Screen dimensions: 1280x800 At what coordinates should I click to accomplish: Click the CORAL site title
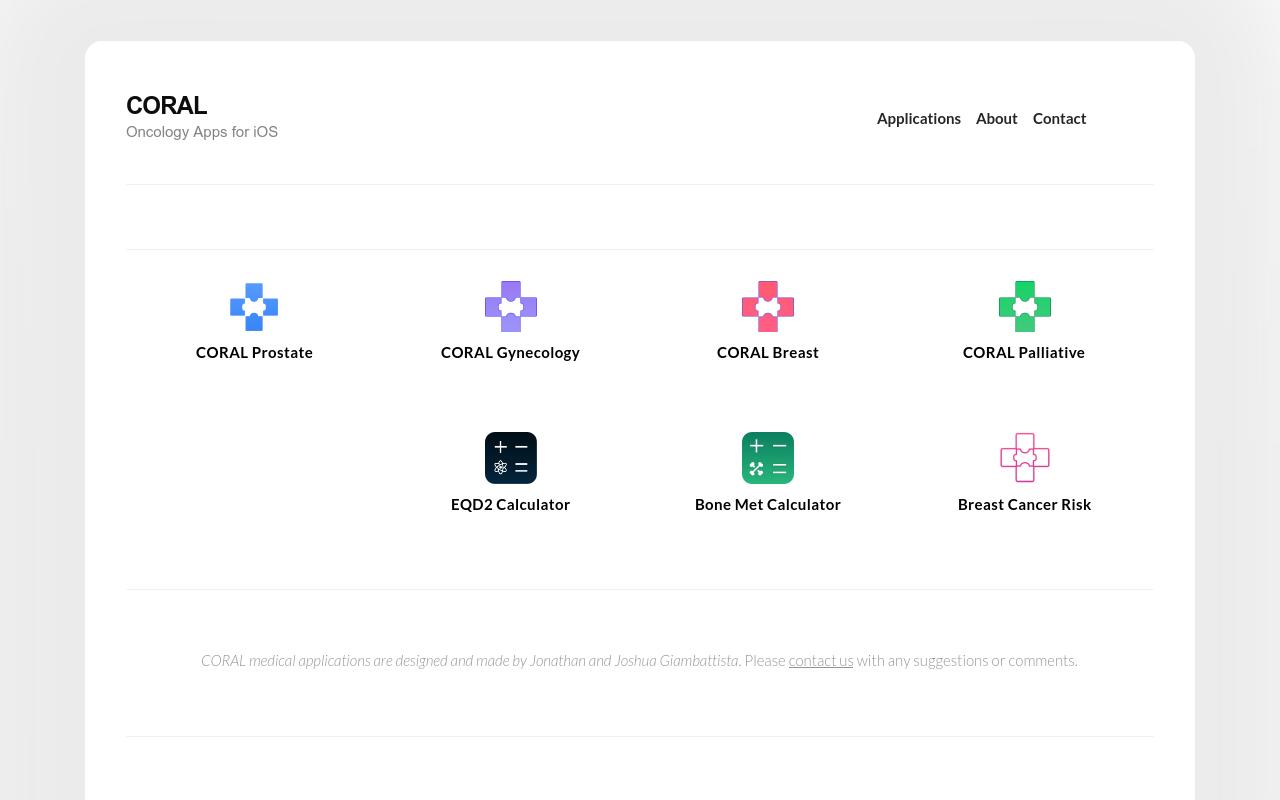click(x=166, y=105)
